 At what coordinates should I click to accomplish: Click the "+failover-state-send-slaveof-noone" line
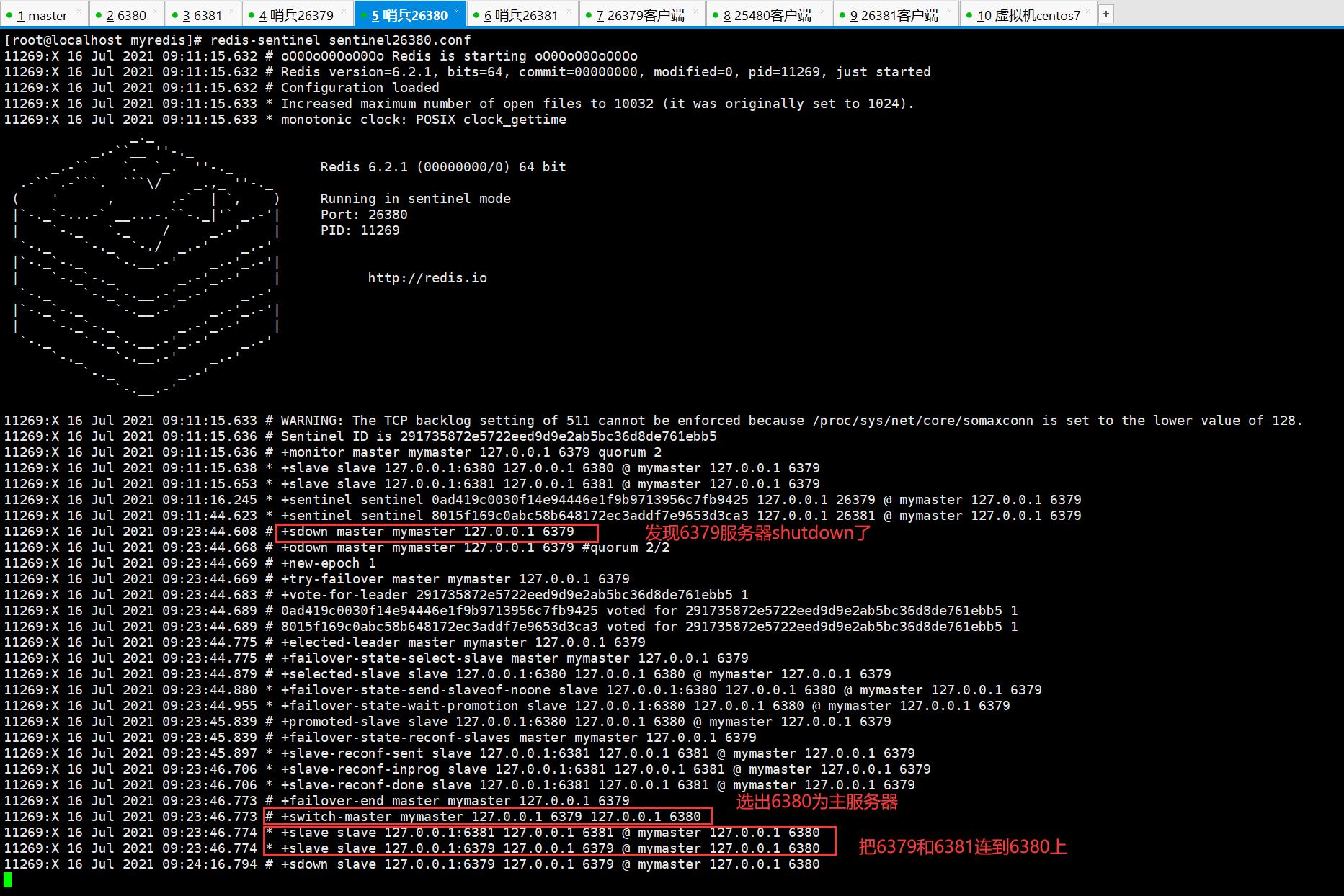point(522,690)
